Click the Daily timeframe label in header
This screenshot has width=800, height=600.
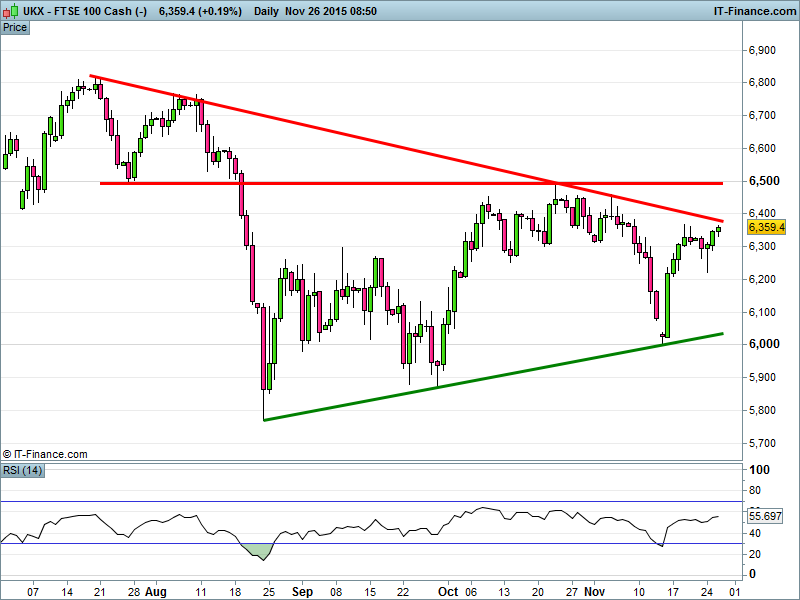267,10
